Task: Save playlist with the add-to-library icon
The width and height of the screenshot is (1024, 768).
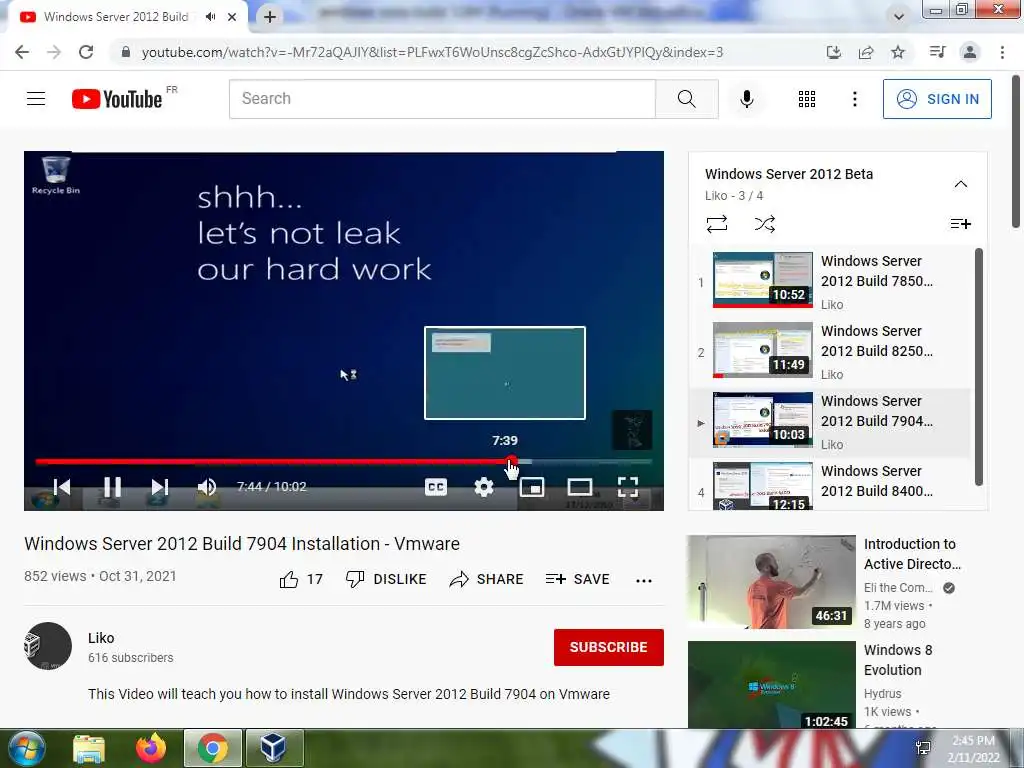Action: [x=961, y=224]
